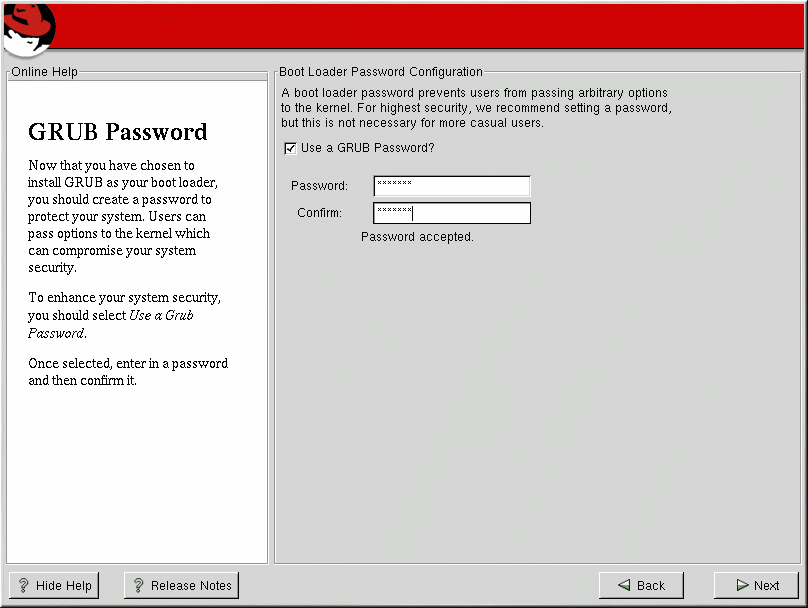Uncheck Use a GRUB Password checkbox
The image size is (808, 608).
(x=290, y=148)
